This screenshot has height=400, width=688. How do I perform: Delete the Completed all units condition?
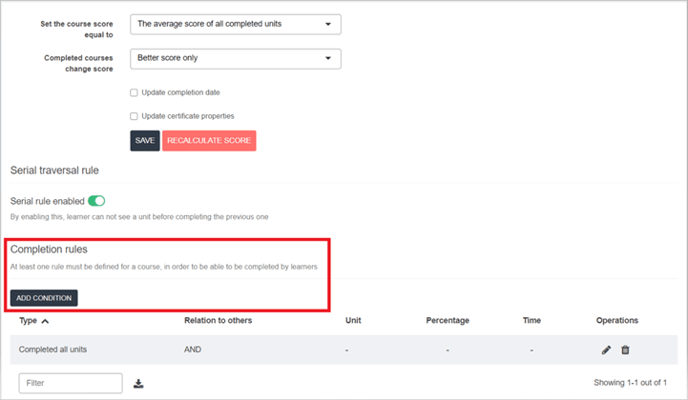tap(625, 350)
